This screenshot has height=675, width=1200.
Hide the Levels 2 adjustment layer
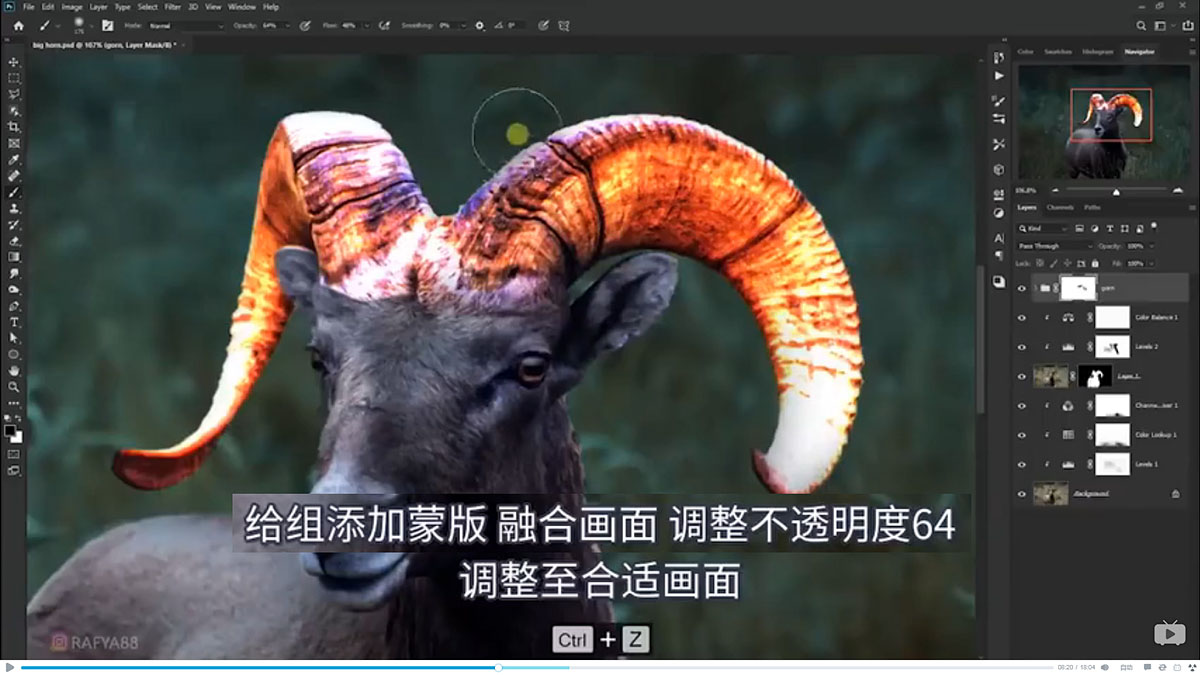click(x=1021, y=346)
